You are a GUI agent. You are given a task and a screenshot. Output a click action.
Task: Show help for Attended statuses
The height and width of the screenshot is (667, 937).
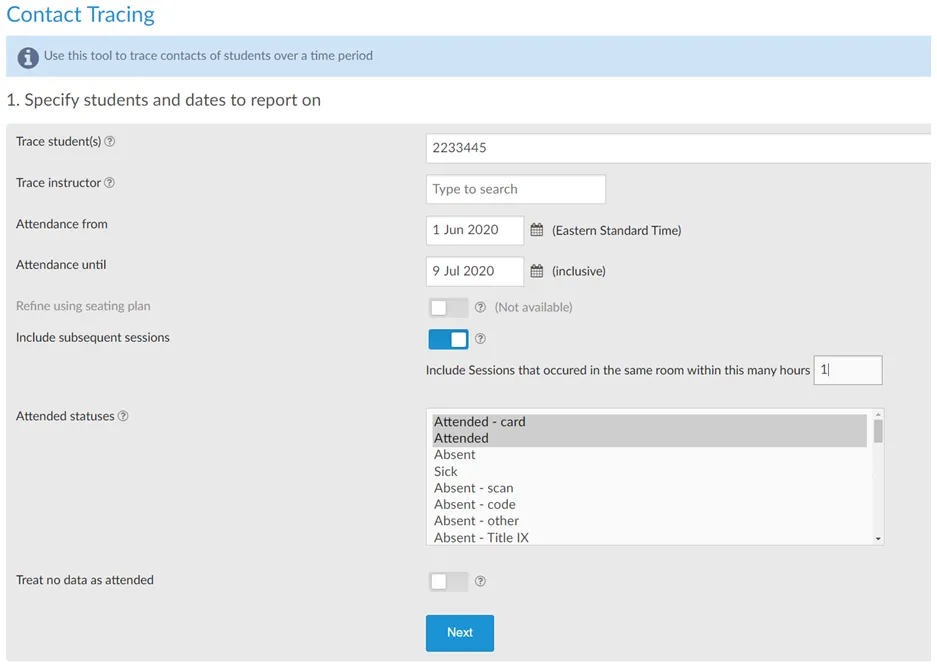coord(123,416)
